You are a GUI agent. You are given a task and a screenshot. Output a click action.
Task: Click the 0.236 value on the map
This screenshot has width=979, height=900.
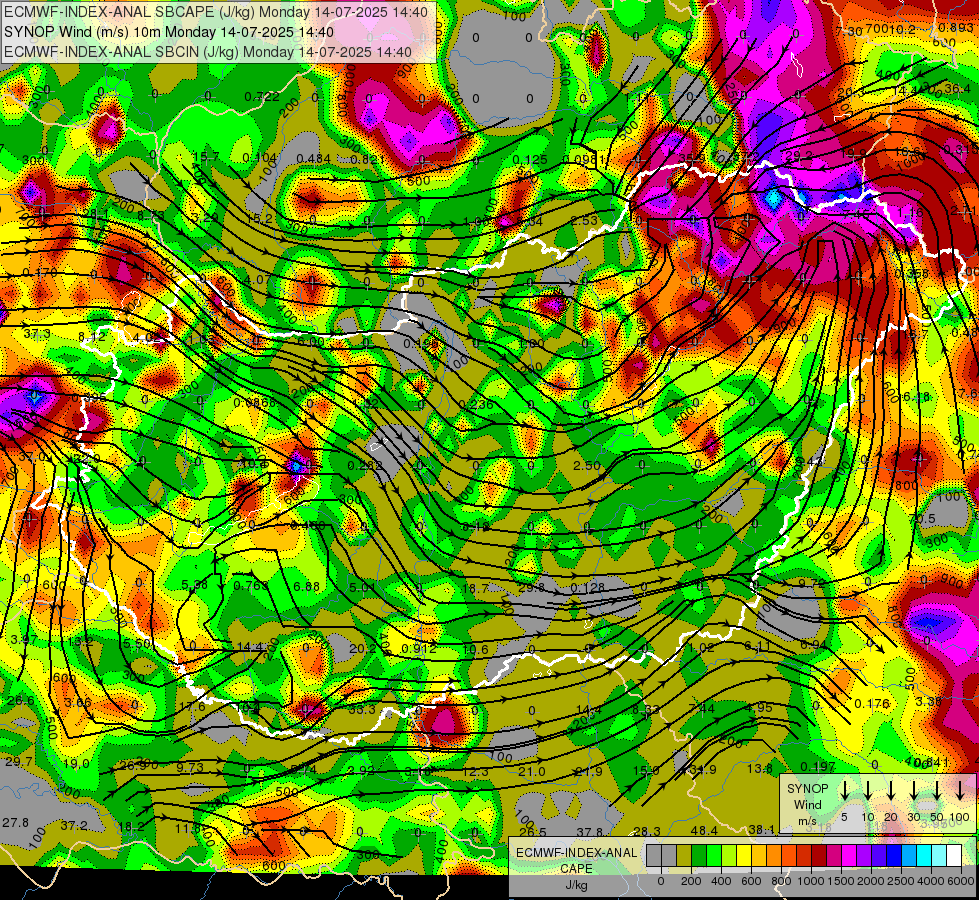pyautogui.click(x=476, y=404)
